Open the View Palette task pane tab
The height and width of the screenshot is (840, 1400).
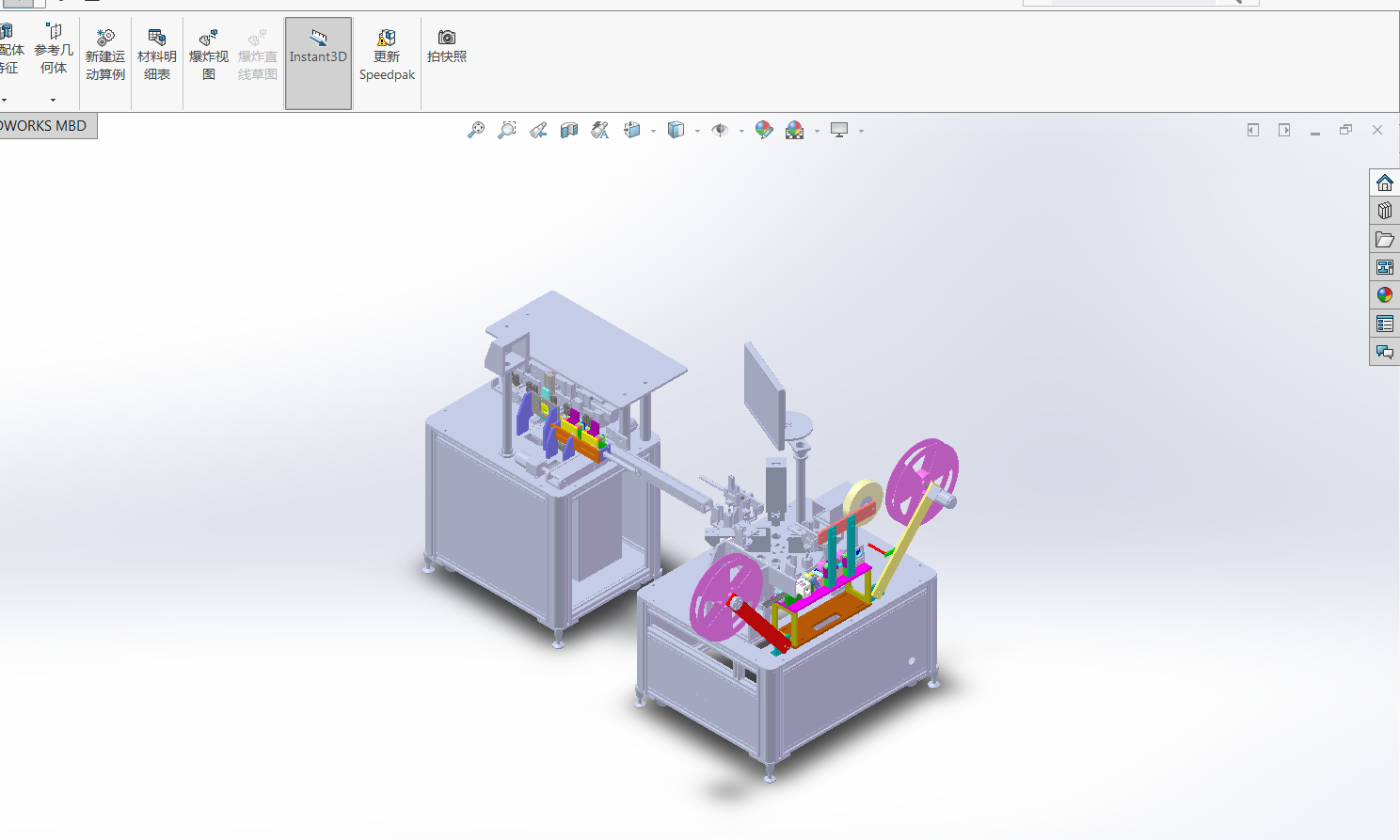(x=1384, y=267)
